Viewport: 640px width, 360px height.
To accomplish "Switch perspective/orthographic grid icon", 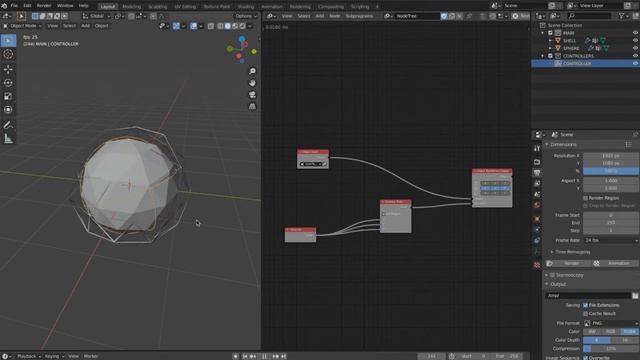I will click(x=252, y=107).
